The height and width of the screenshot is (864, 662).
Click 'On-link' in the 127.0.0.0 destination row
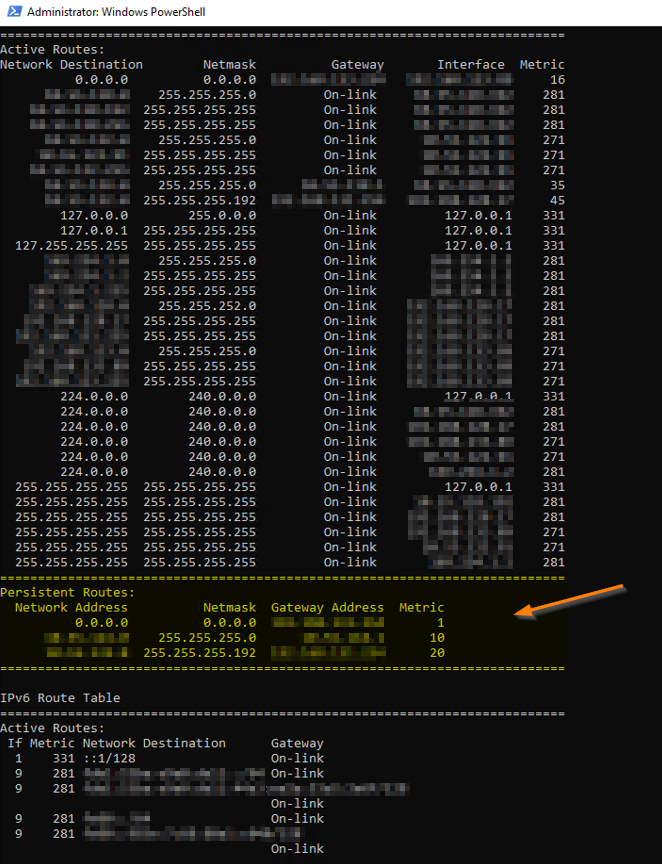(x=350, y=215)
